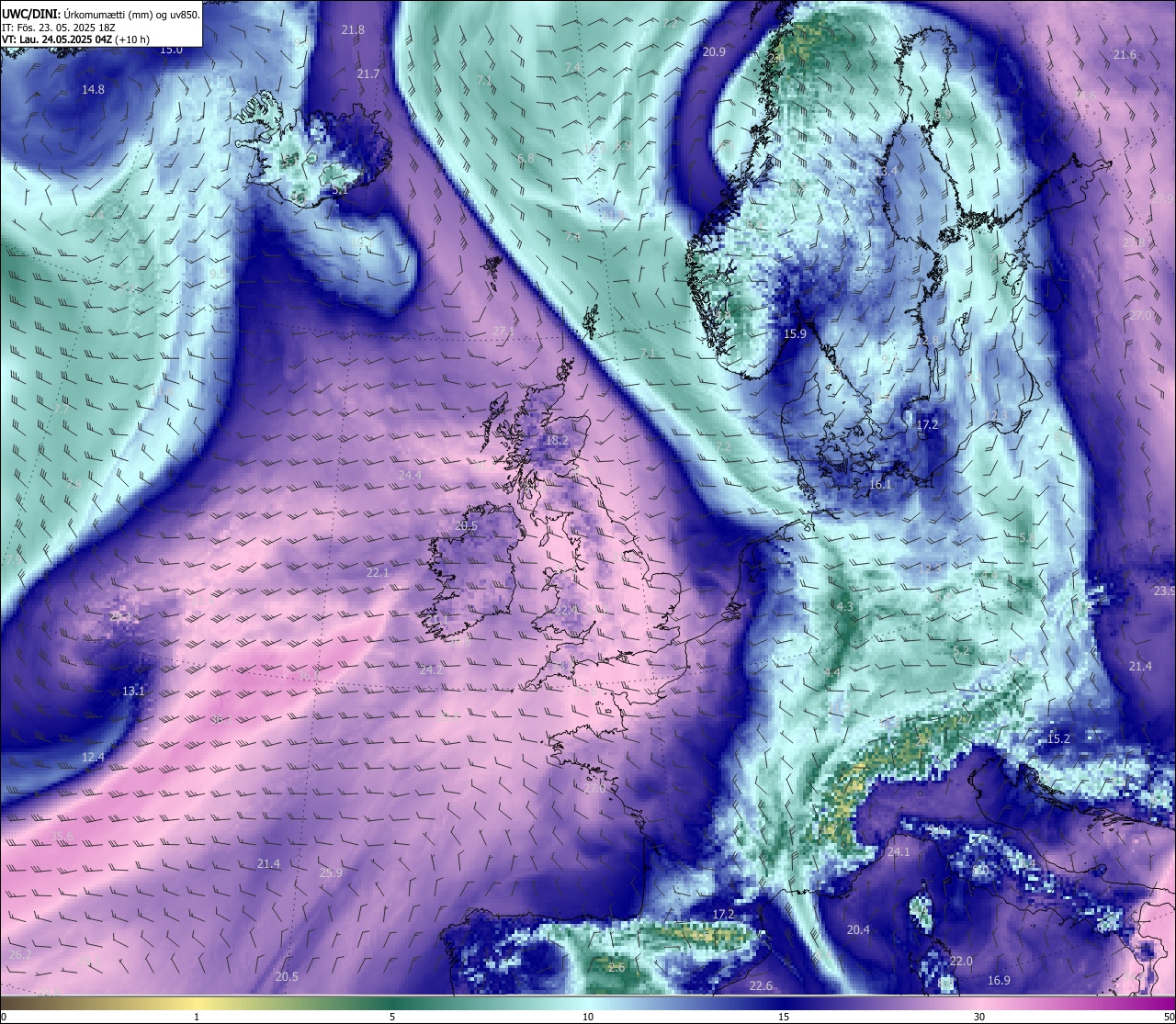Screen dimensions: 1176x1024
Task: Click the 21.8 value north of Iceland
Action: pyautogui.click(x=353, y=30)
